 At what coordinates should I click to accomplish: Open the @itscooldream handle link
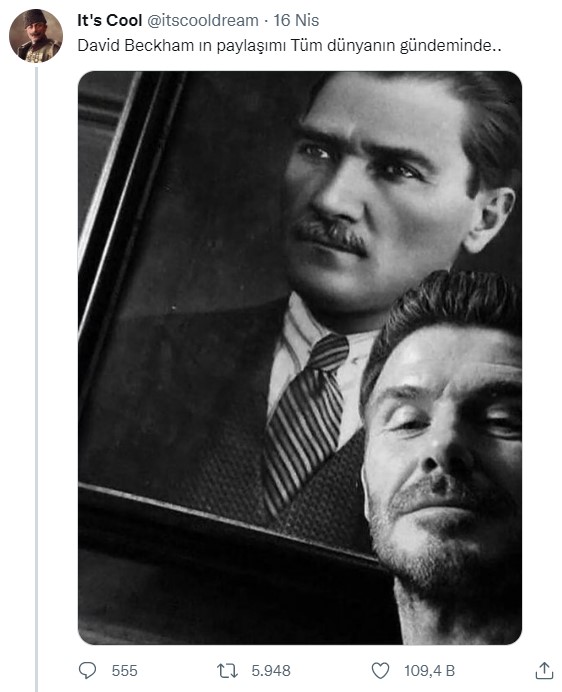pos(202,20)
